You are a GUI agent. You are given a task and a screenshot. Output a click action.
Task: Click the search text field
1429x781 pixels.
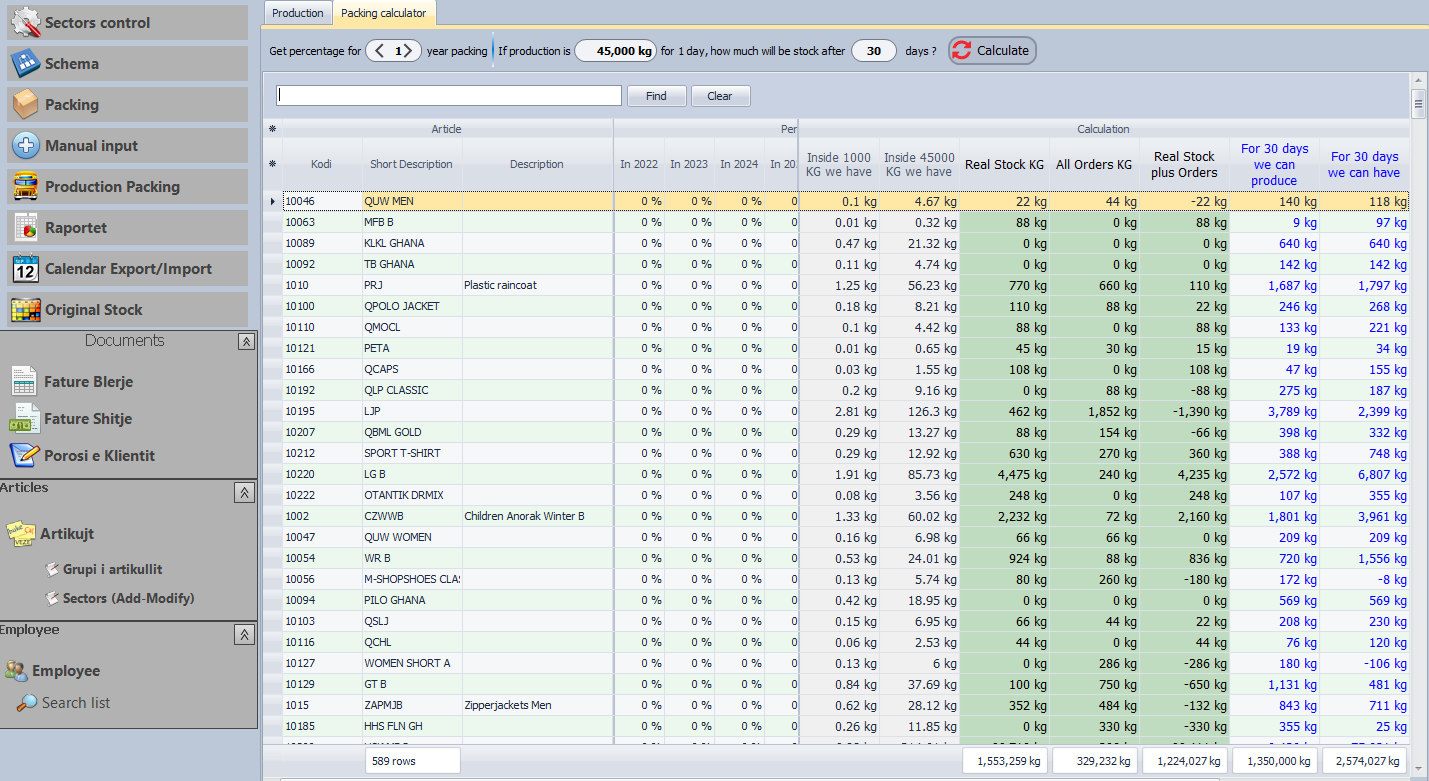(449, 96)
